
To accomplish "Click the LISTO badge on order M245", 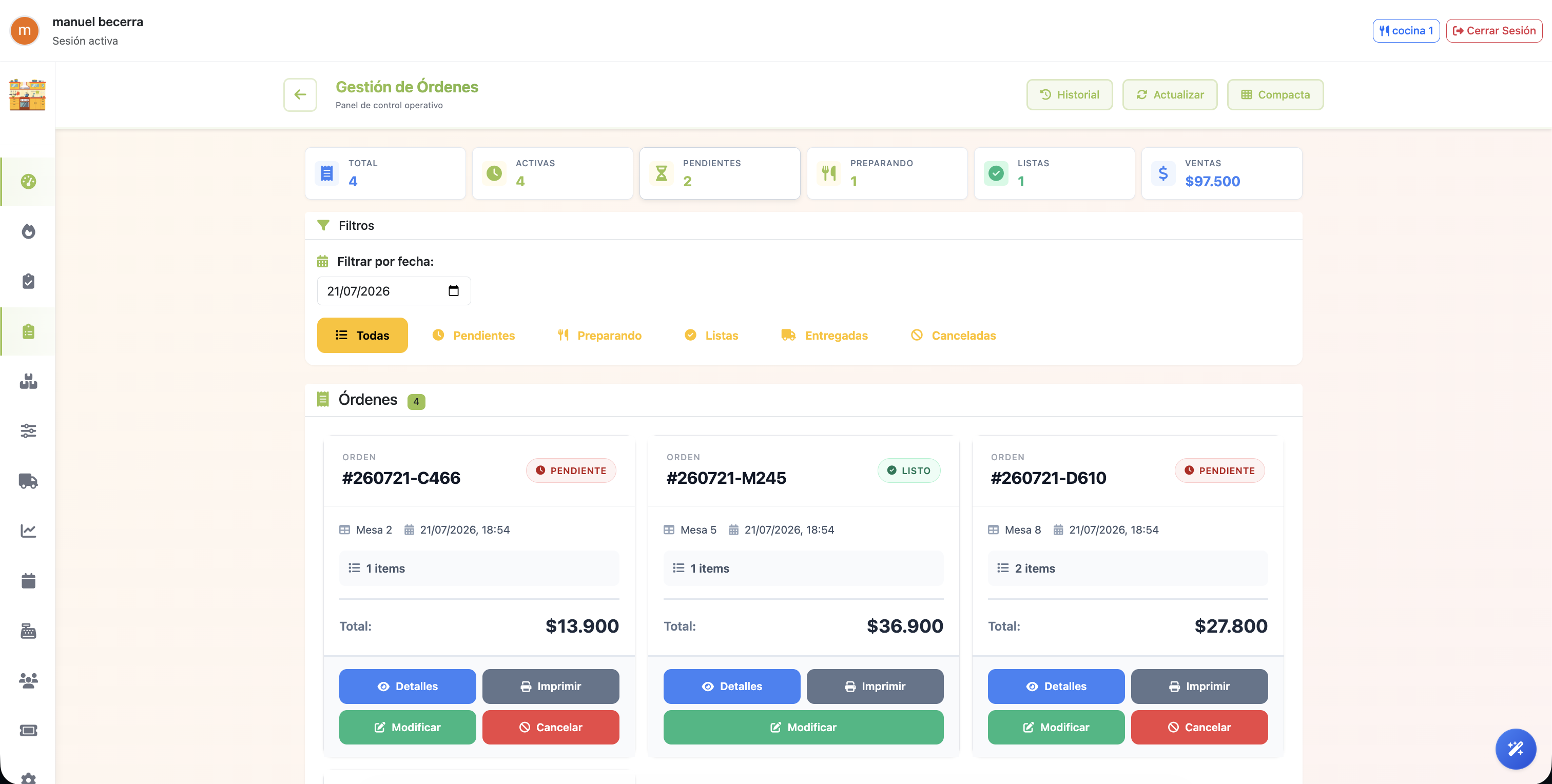I will point(908,471).
